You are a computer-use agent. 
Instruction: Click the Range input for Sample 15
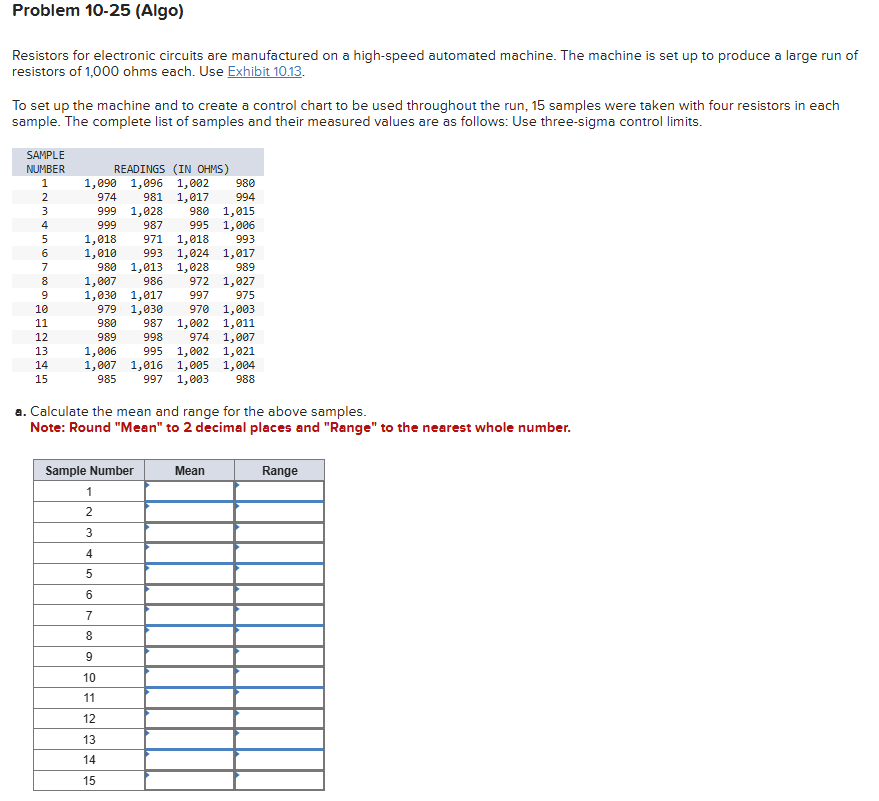pos(279,780)
